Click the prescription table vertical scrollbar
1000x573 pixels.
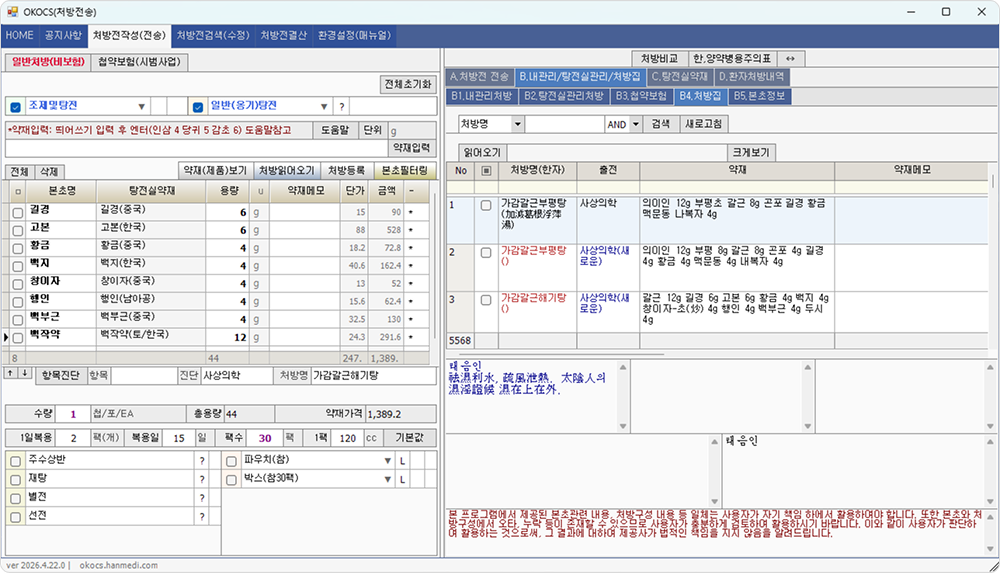993,255
